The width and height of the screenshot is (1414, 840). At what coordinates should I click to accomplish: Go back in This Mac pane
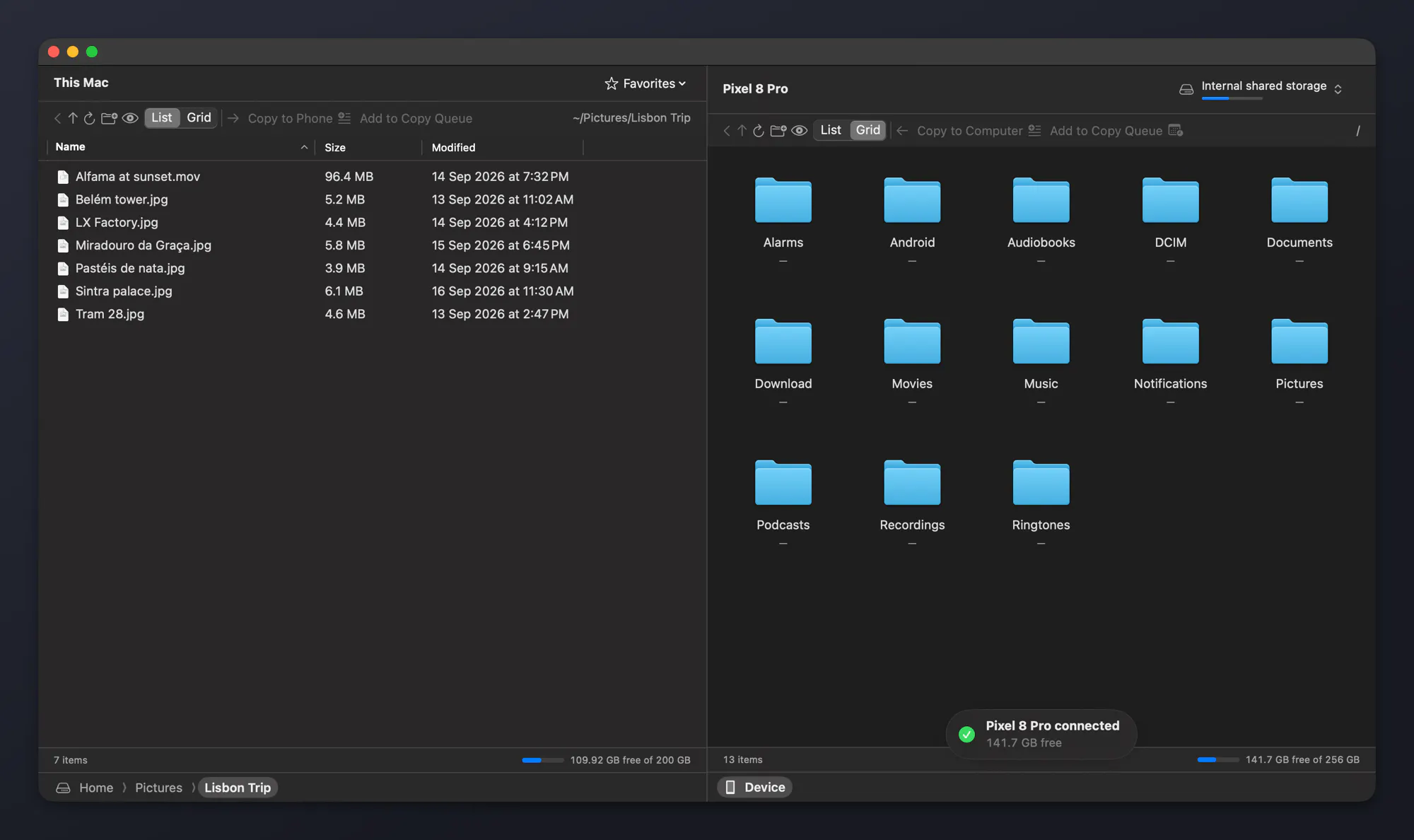[x=58, y=118]
